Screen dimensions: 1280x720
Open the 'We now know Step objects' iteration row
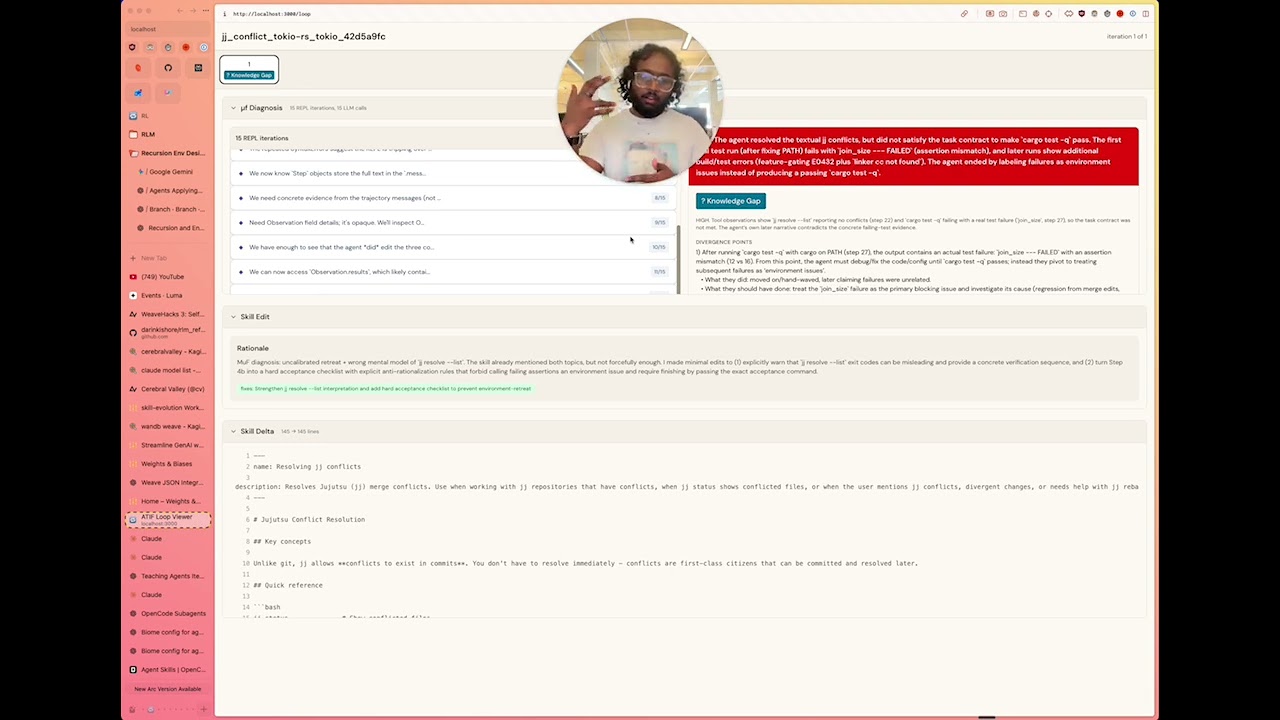[453, 173]
